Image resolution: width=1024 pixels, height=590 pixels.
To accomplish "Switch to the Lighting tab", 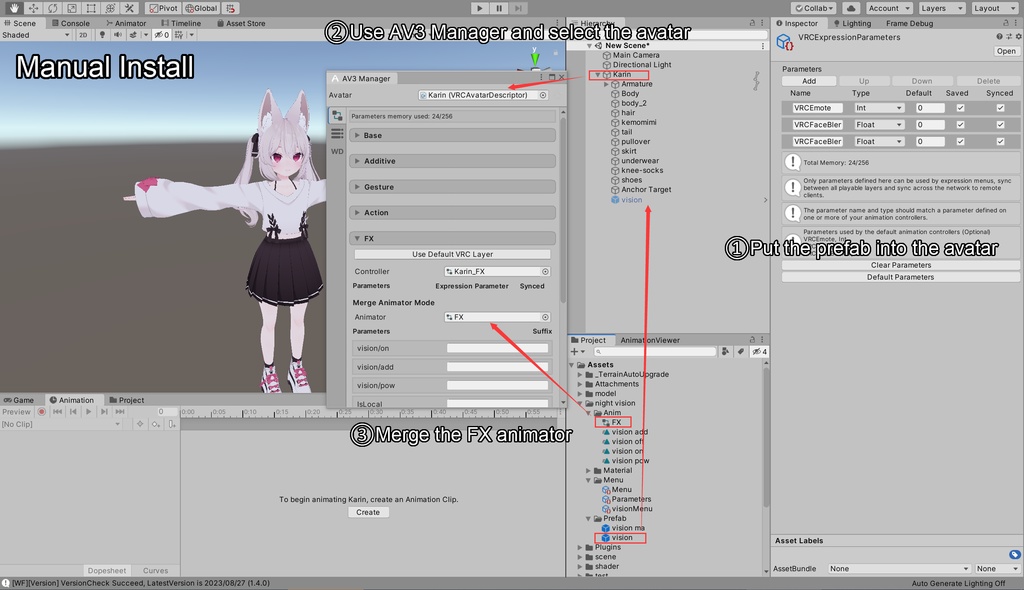I will (x=852, y=23).
